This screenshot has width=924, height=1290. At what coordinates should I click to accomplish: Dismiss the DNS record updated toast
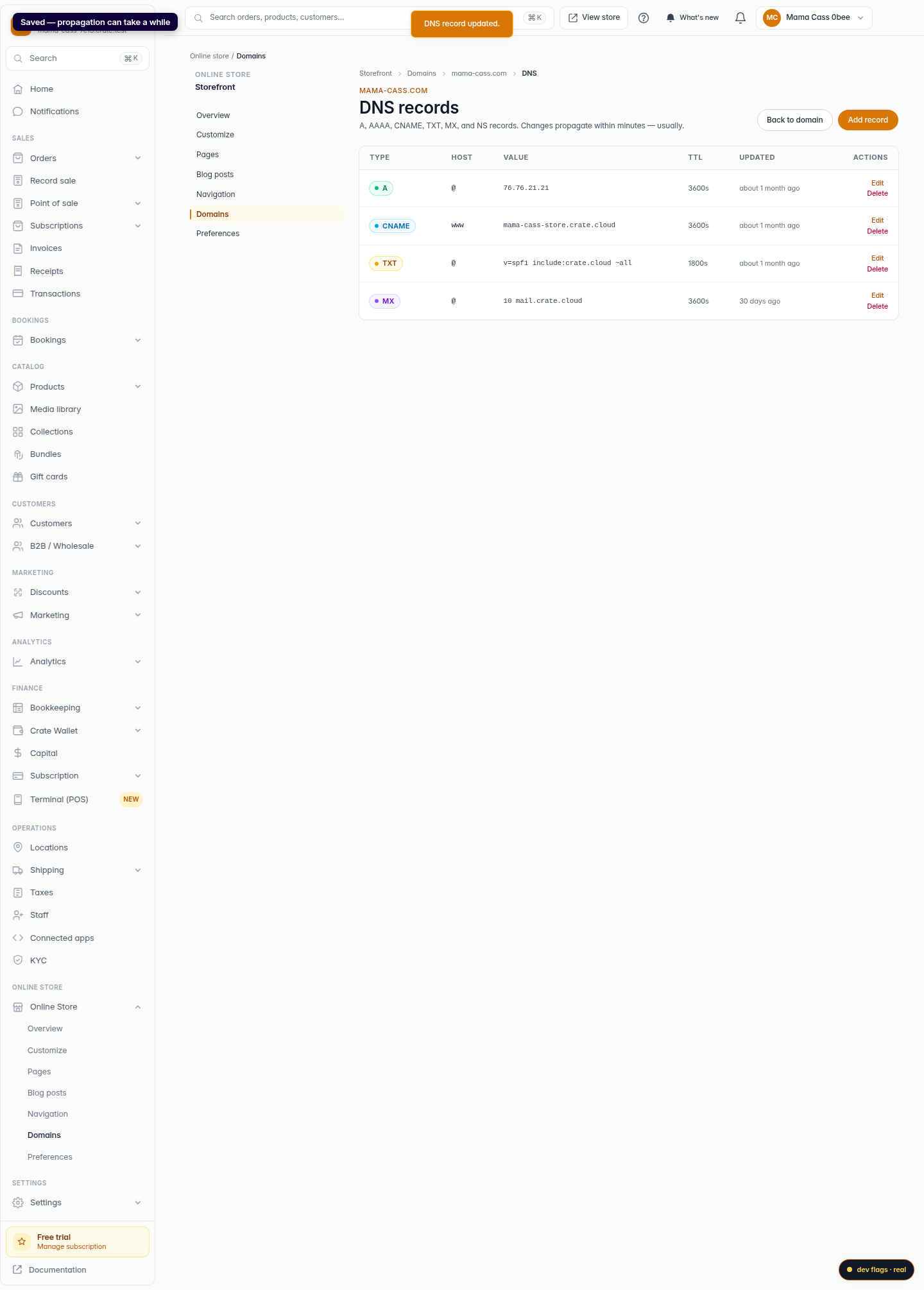462,24
